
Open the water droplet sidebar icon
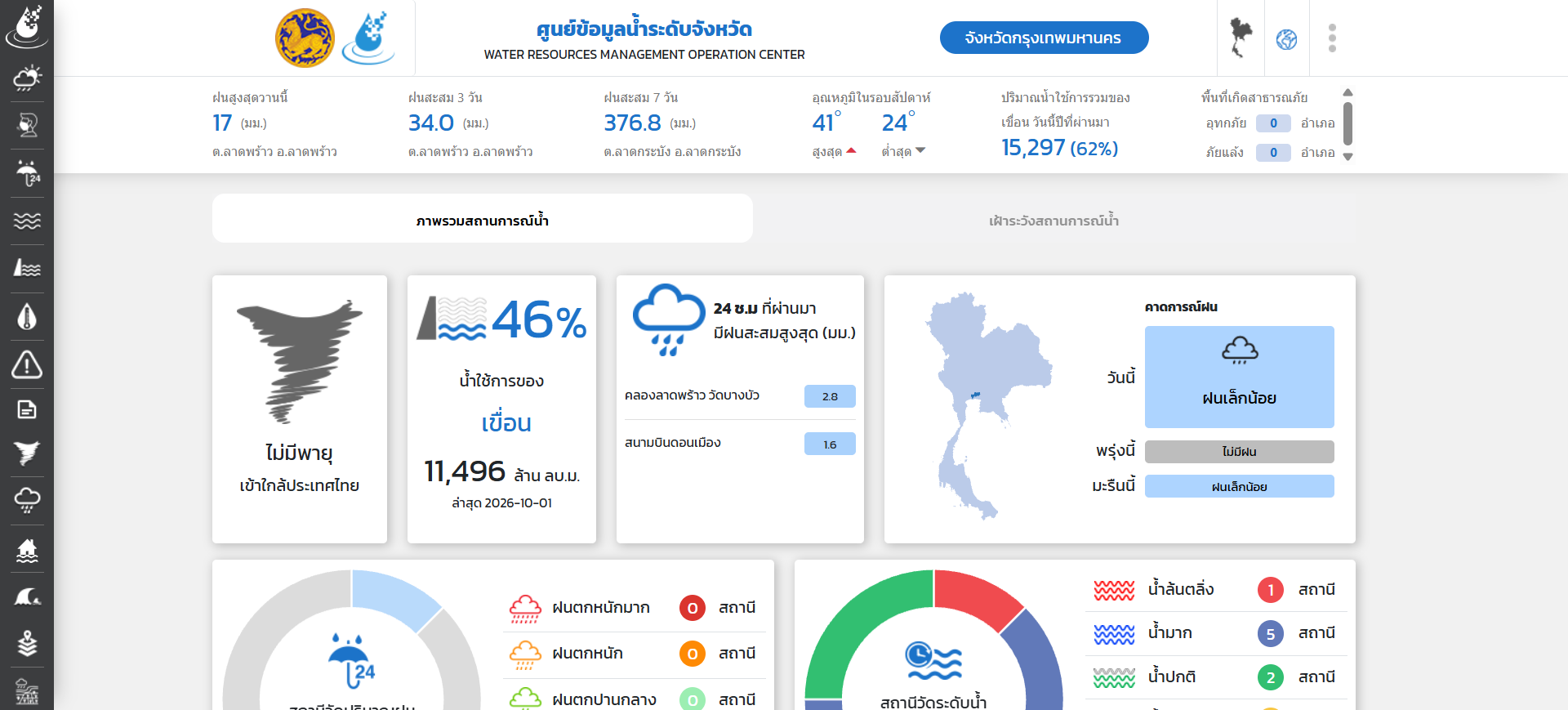coord(27,316)
